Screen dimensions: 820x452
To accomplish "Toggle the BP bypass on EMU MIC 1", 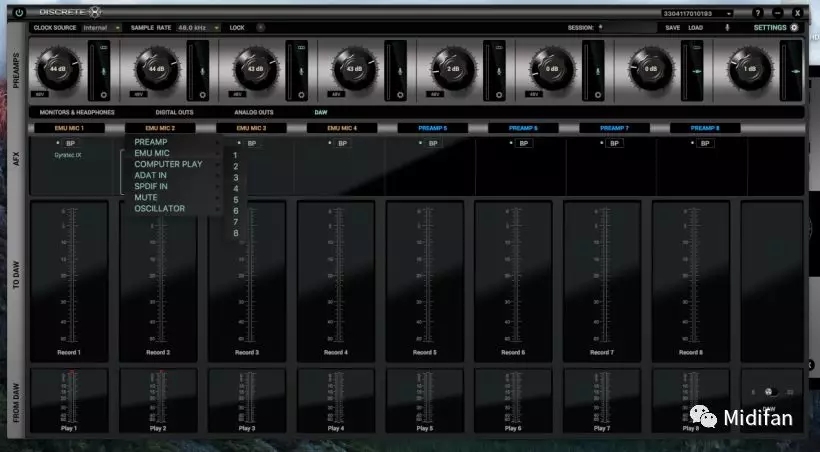I will [68, 144].
